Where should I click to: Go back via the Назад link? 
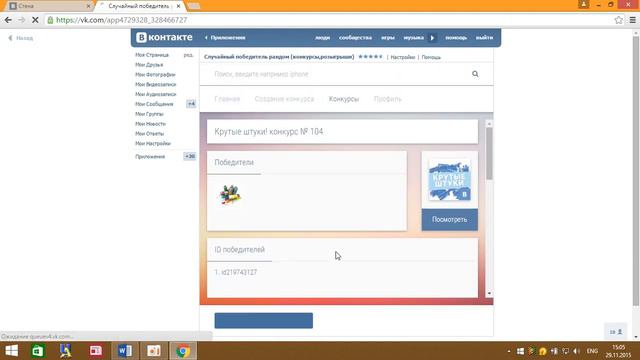coord(21,38)
